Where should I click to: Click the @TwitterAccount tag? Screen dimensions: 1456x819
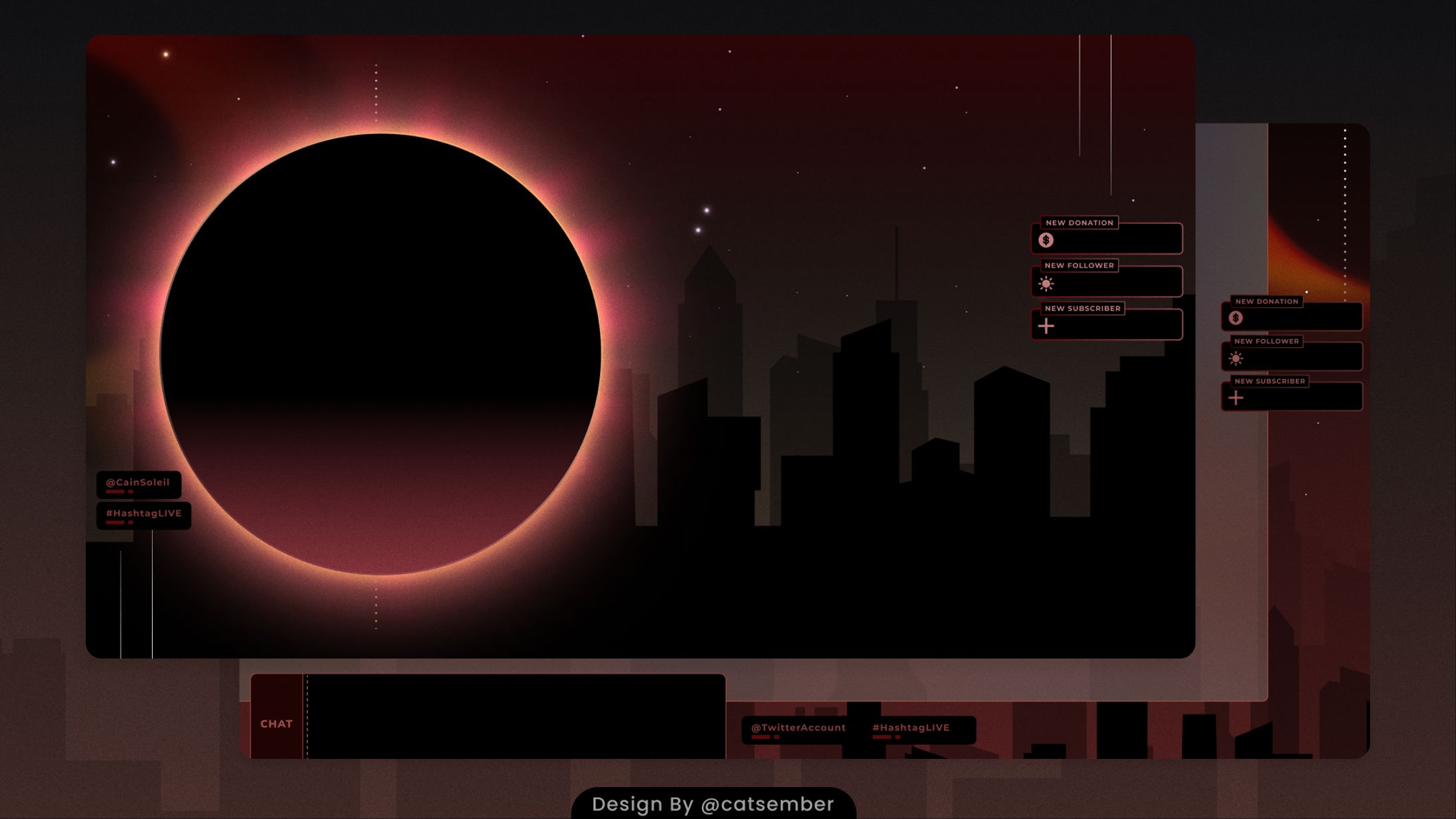798,728
